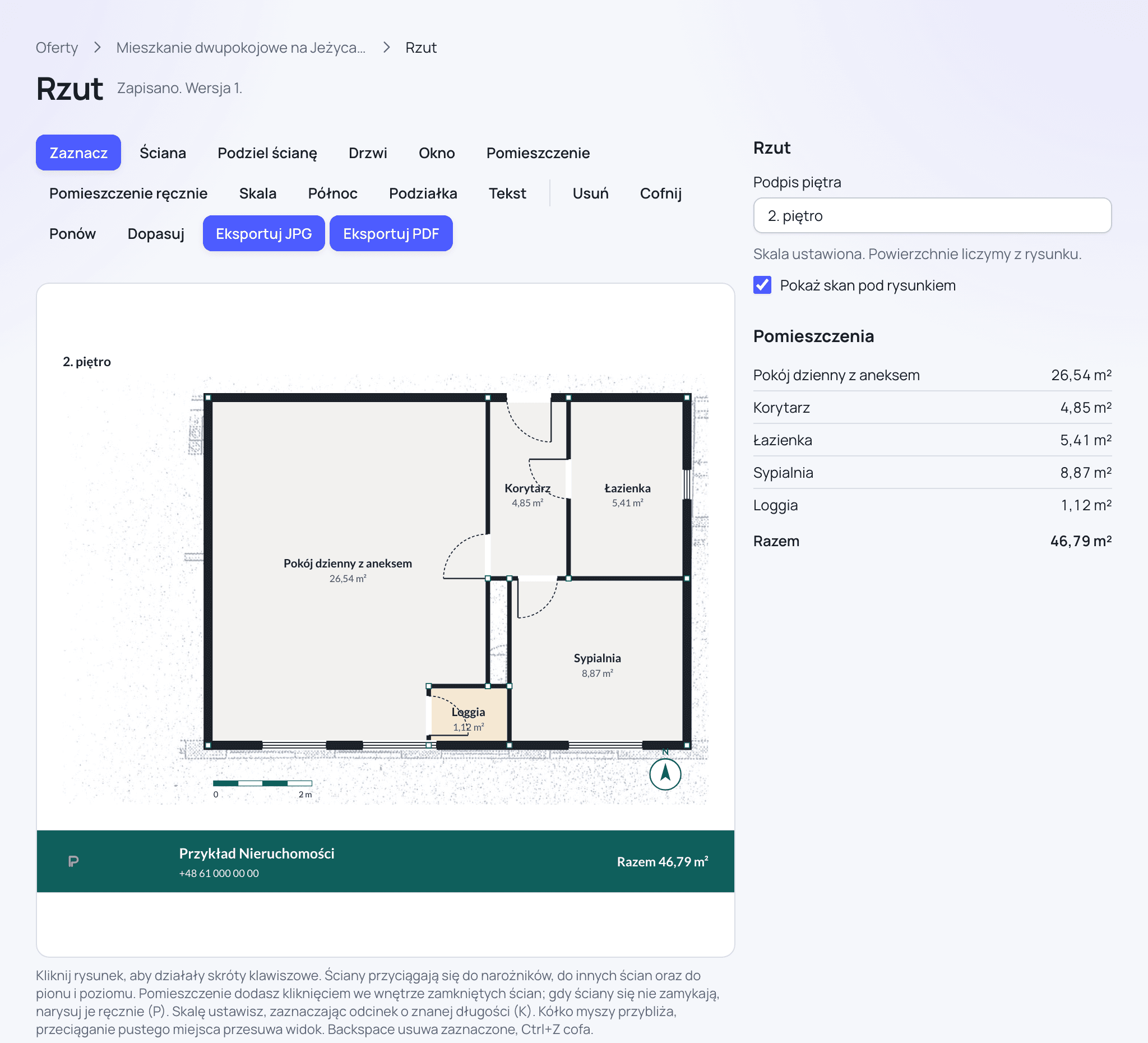Screen dimensions: 1148x1043
Task: Click the Przykład Nieruchomości footer title
Action: click(x=256, y=853)
